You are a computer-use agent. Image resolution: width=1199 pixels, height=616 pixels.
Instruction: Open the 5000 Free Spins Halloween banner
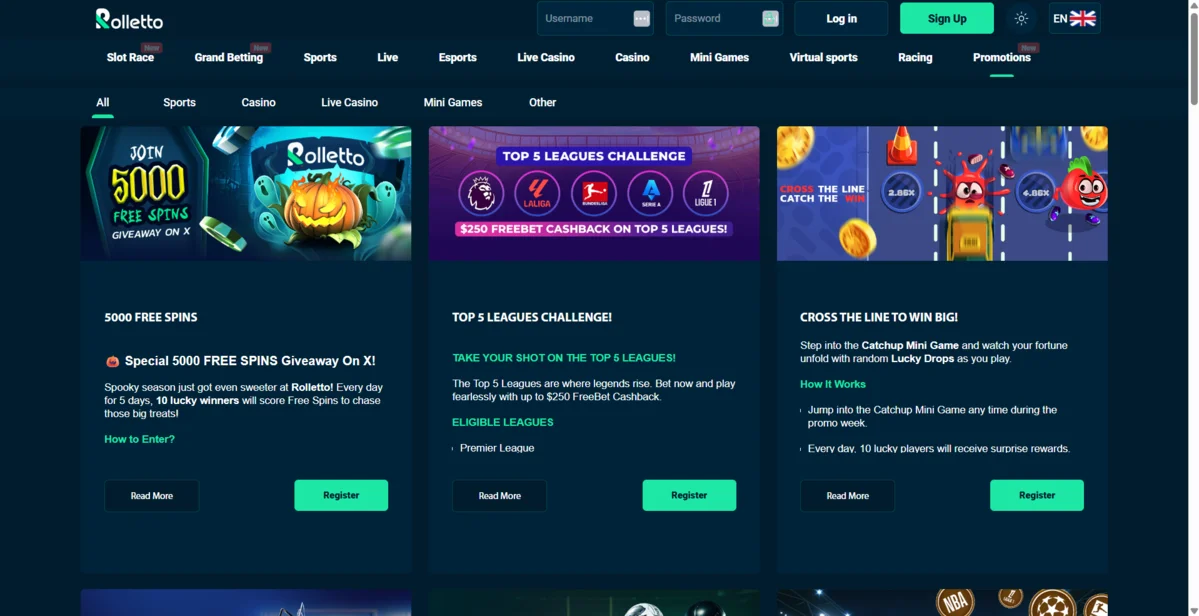tap(245, 193)
